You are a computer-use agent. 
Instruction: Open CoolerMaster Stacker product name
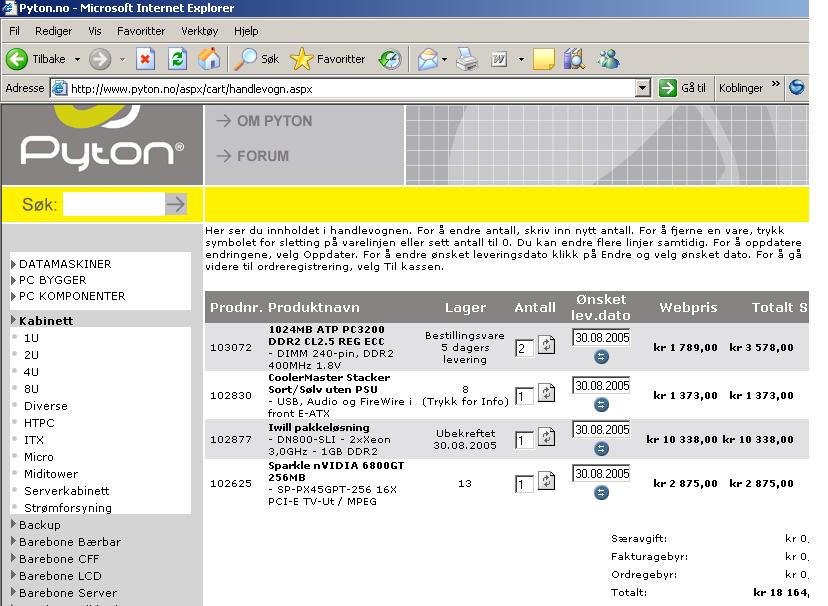click(329, 384)
